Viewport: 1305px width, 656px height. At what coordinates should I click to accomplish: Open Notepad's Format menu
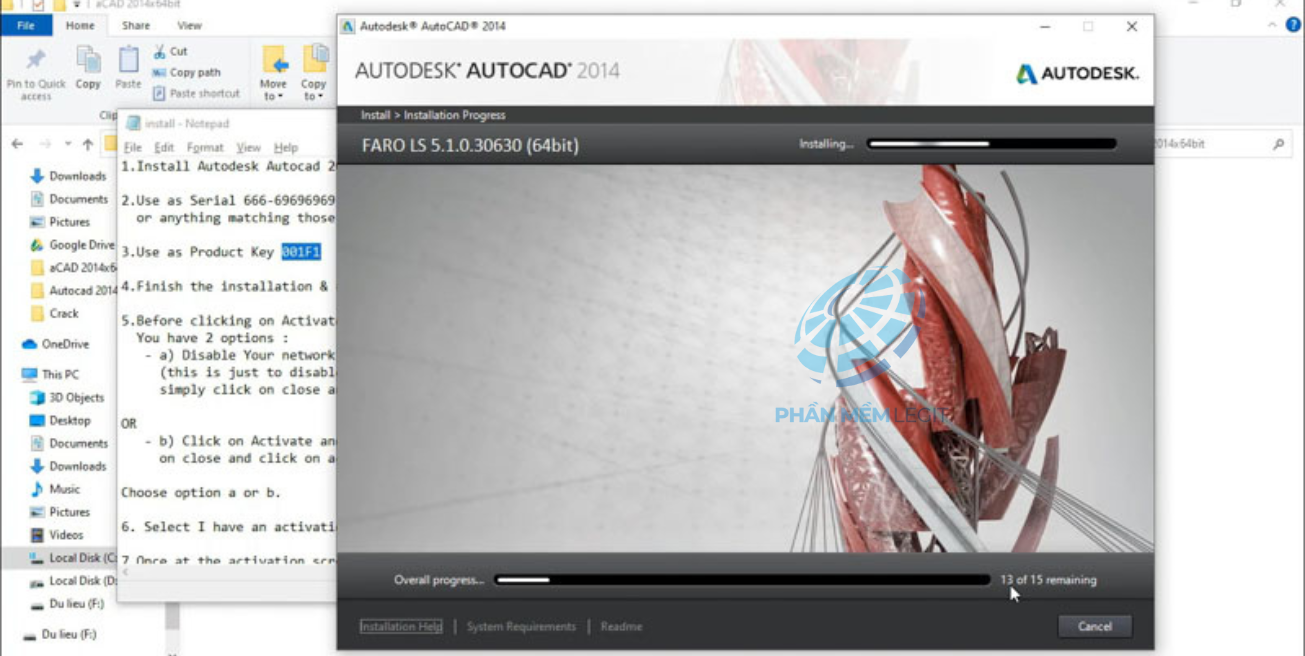pos(205,148)
